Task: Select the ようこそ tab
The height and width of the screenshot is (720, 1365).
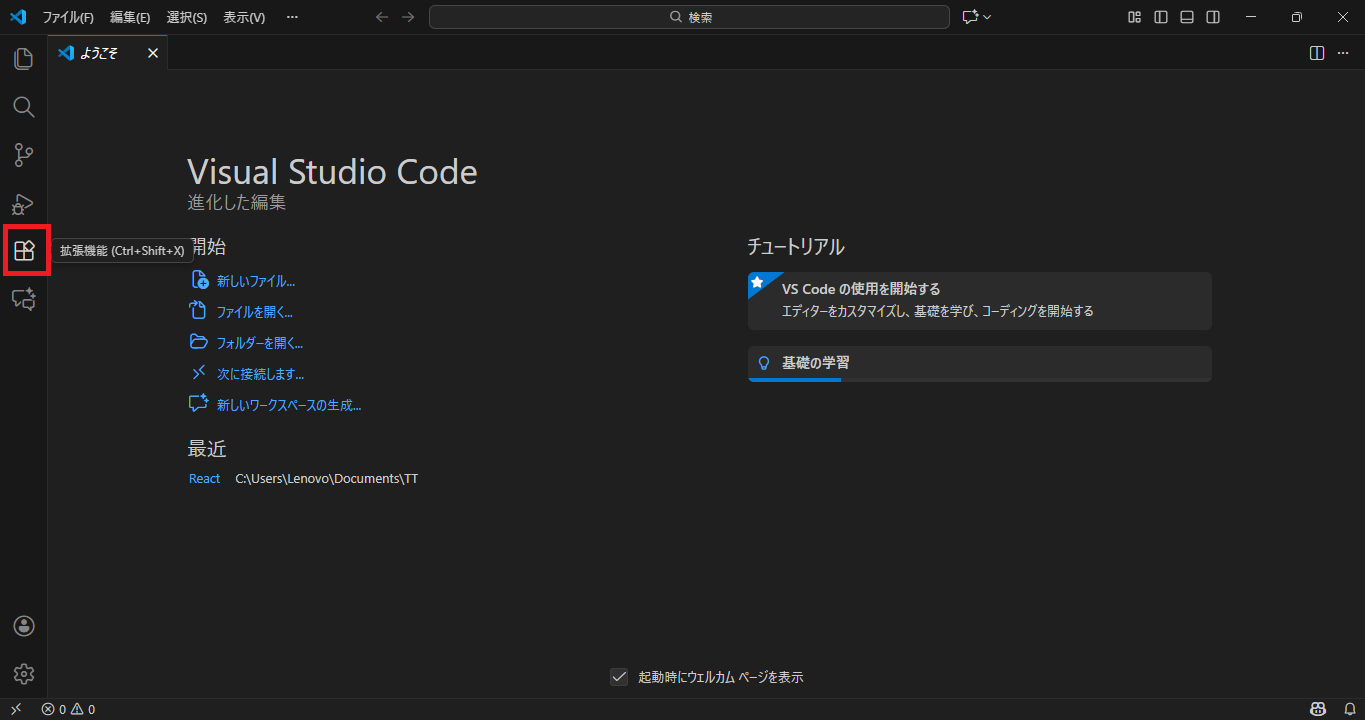Action: point(100,53)
